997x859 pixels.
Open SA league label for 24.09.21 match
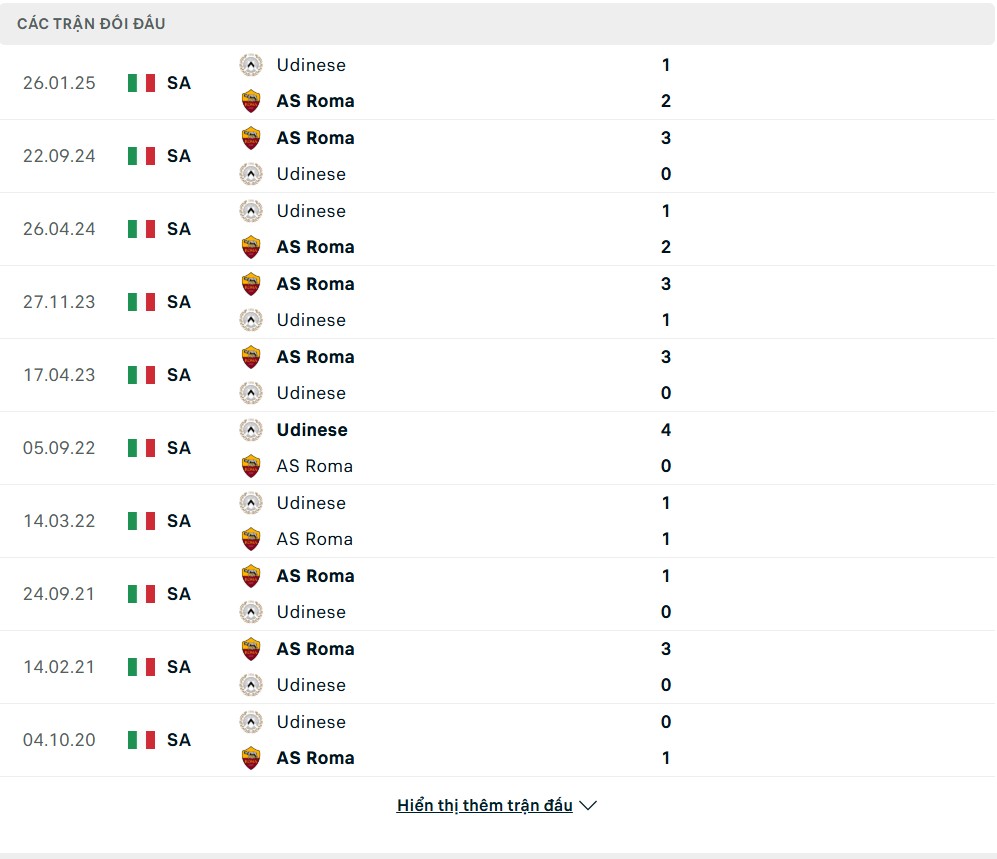179,594
